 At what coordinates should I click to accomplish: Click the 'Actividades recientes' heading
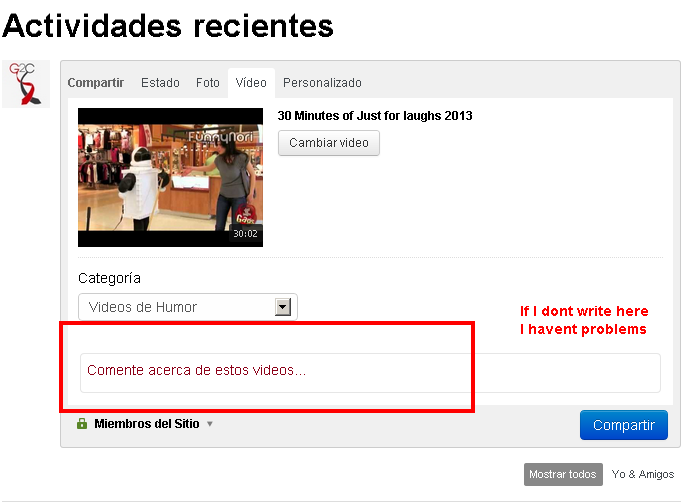(168, 26)
